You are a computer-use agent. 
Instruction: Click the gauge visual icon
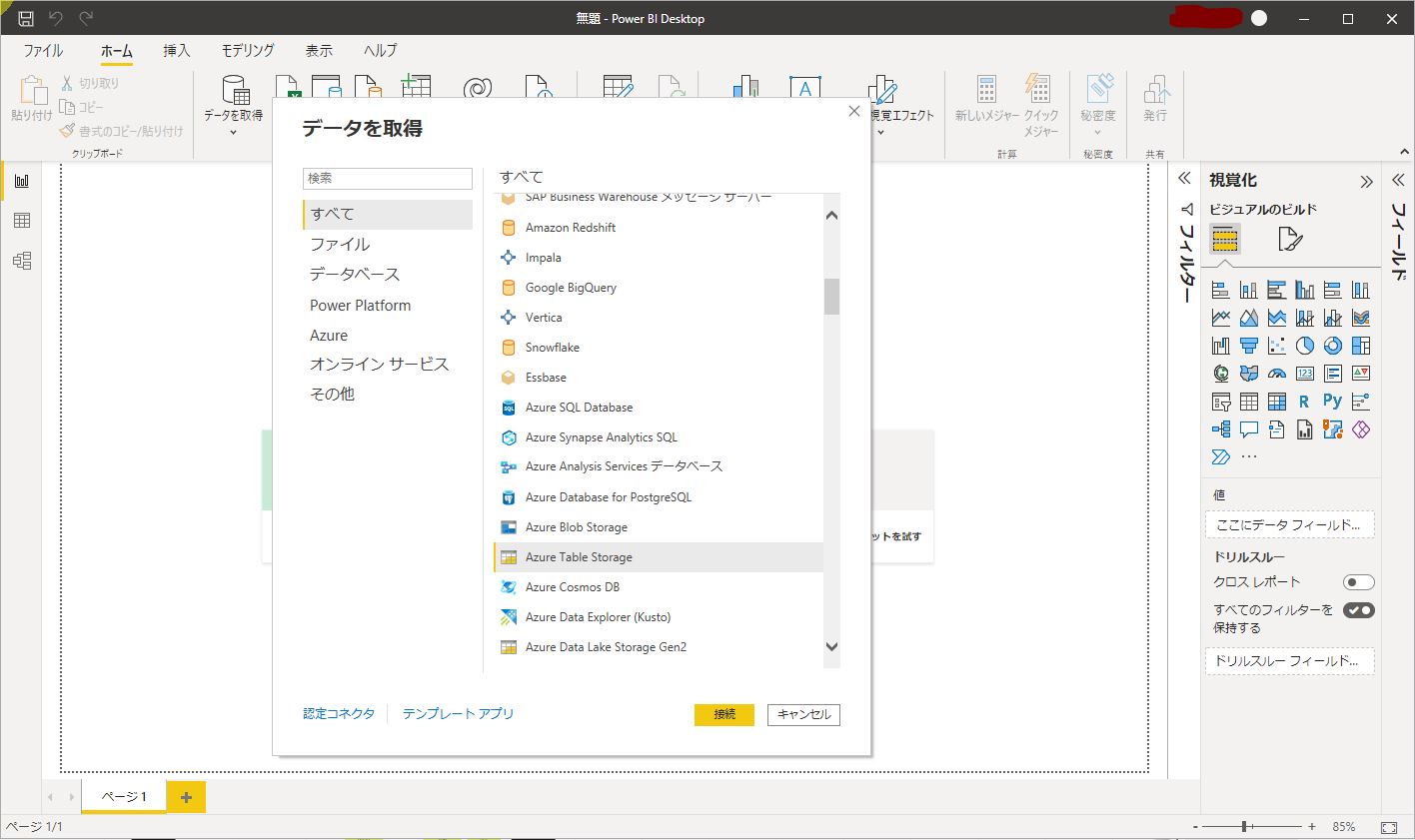(1276, 374)
